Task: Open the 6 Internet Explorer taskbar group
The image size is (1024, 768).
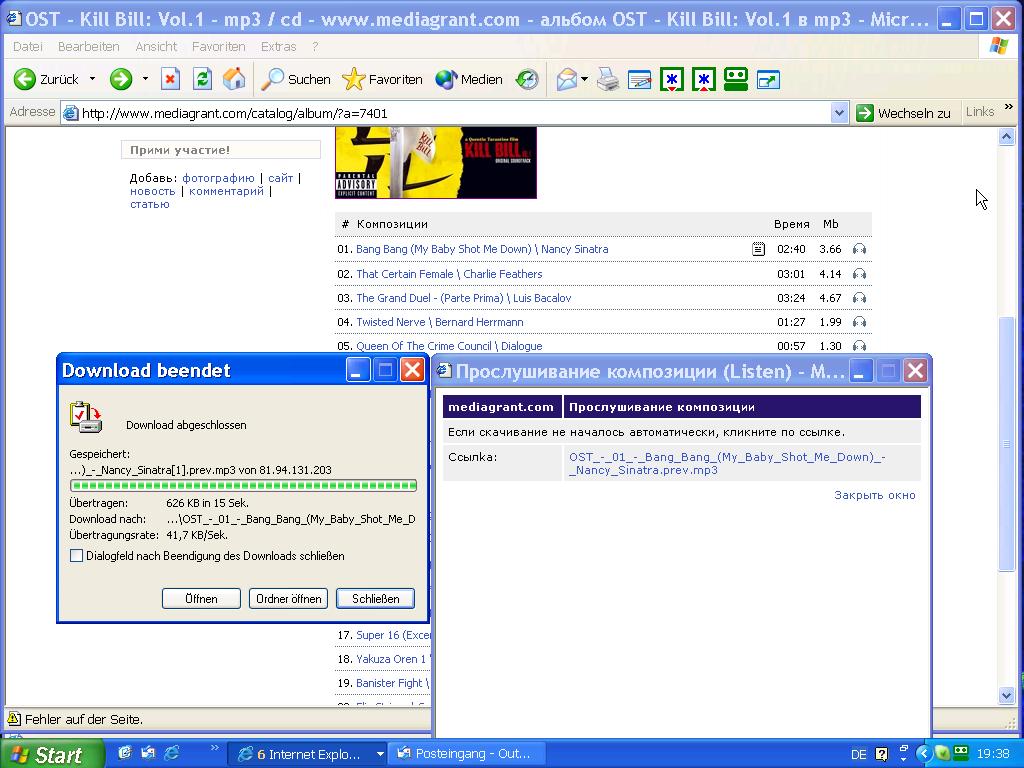Action: 307,754
